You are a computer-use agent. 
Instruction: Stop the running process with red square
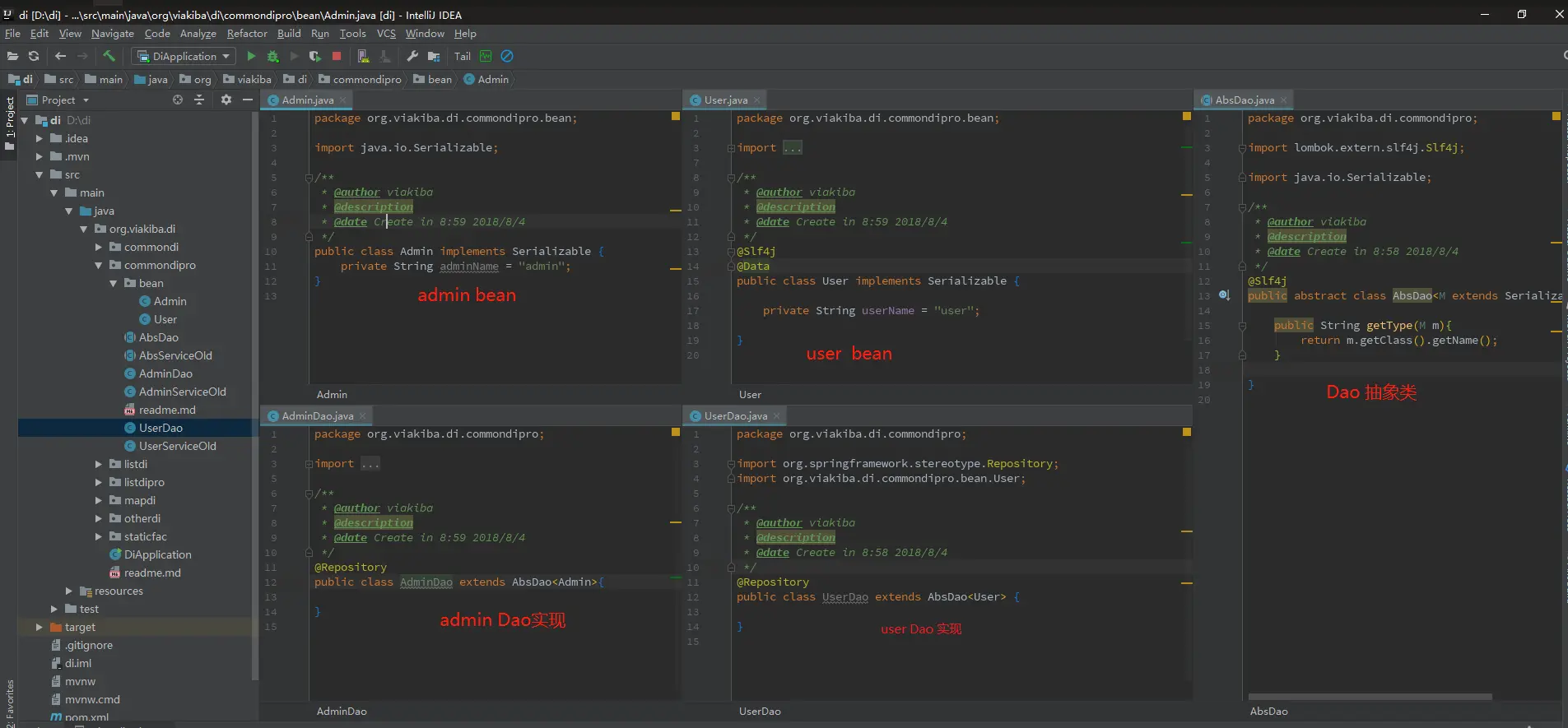click(x=337, y=56)
